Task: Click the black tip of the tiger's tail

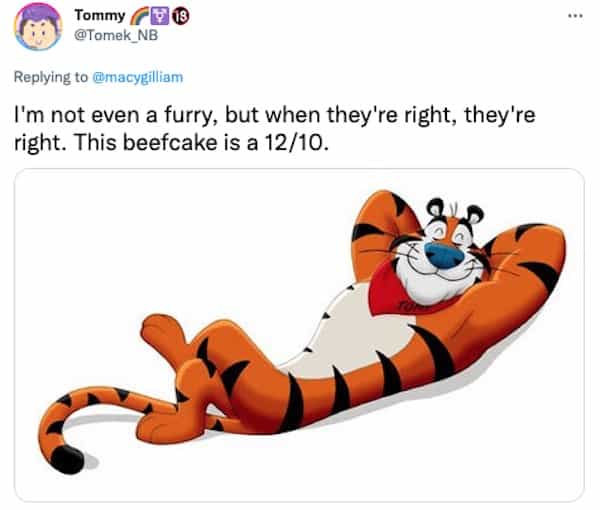Action: (67, 458)
